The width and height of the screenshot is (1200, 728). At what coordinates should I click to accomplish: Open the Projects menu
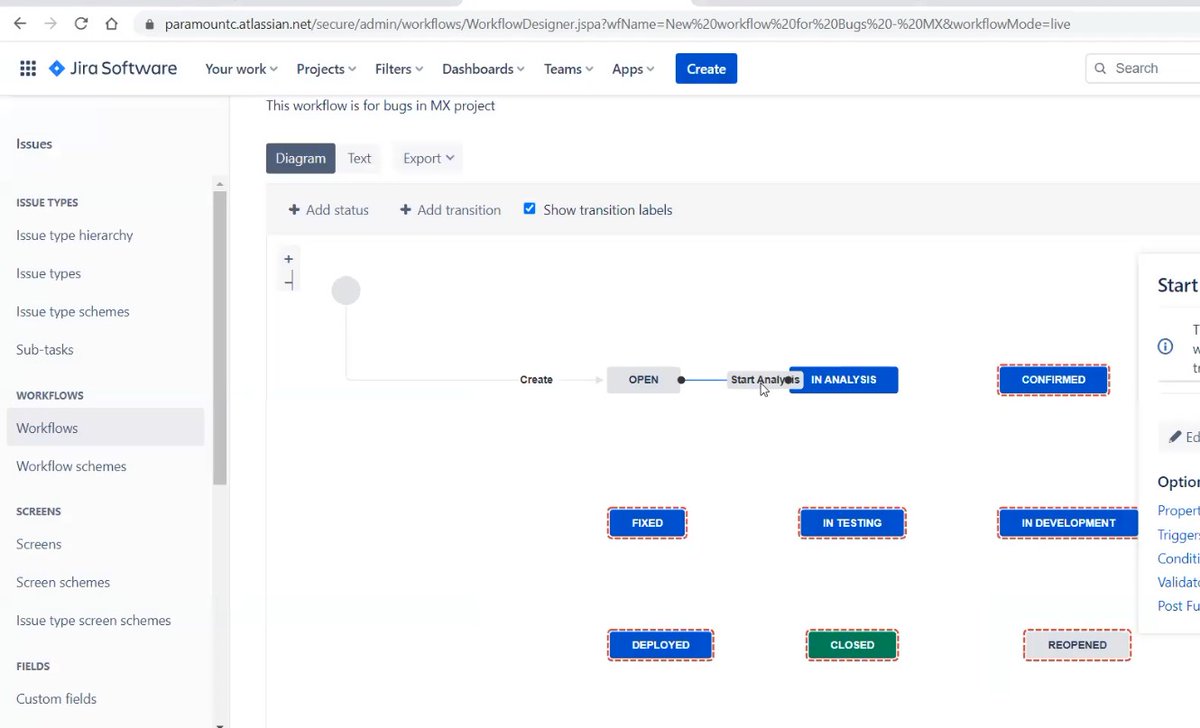(325, 68)
